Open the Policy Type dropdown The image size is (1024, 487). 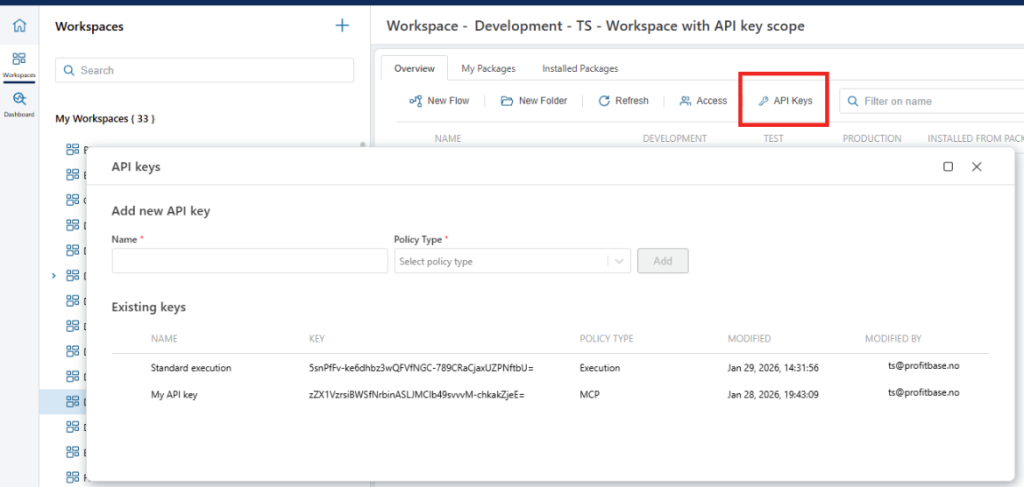tap(512, 261)
